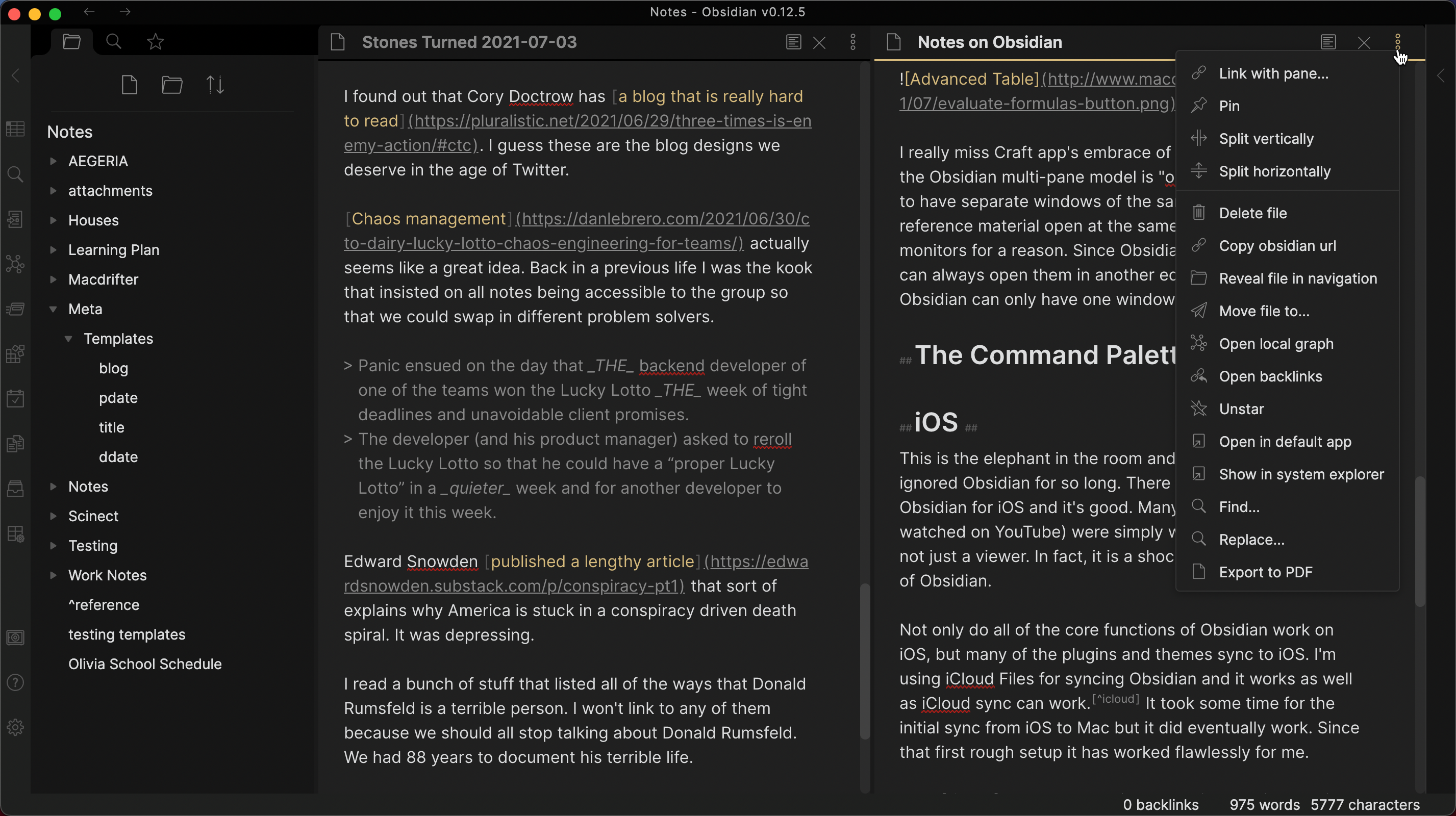The image size is (1456, 816).
Task: Create a new note in file explorer
Action: [x=130, y=85]
